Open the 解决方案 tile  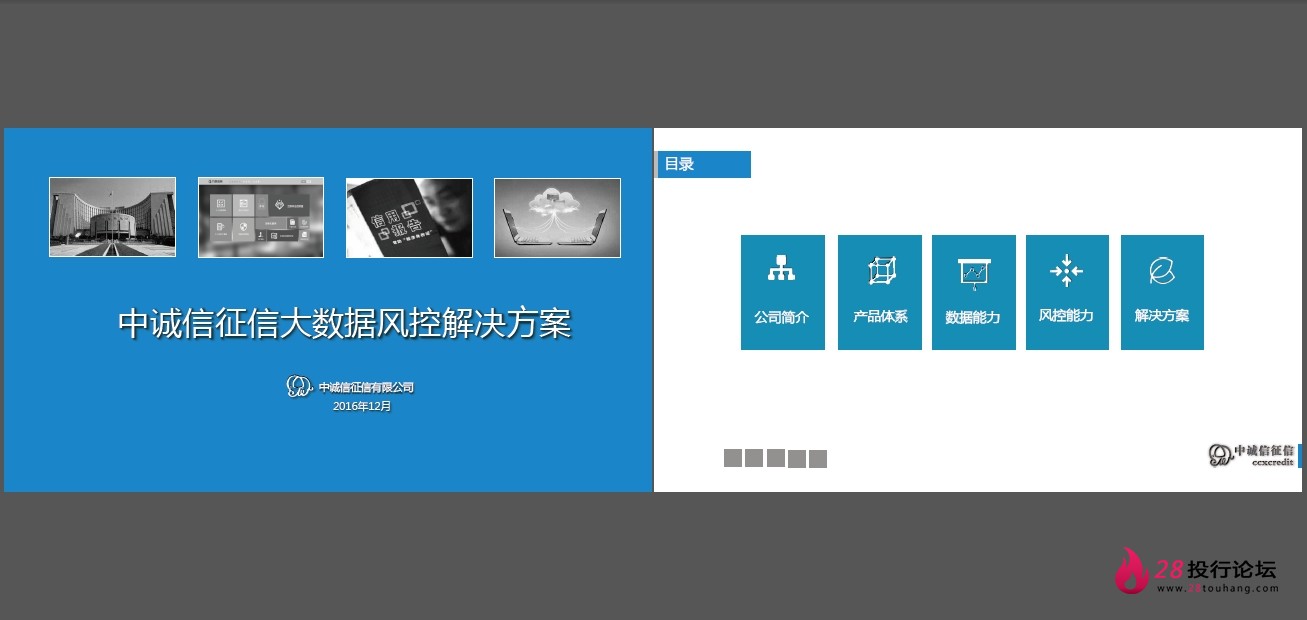tap(1162, 292)
